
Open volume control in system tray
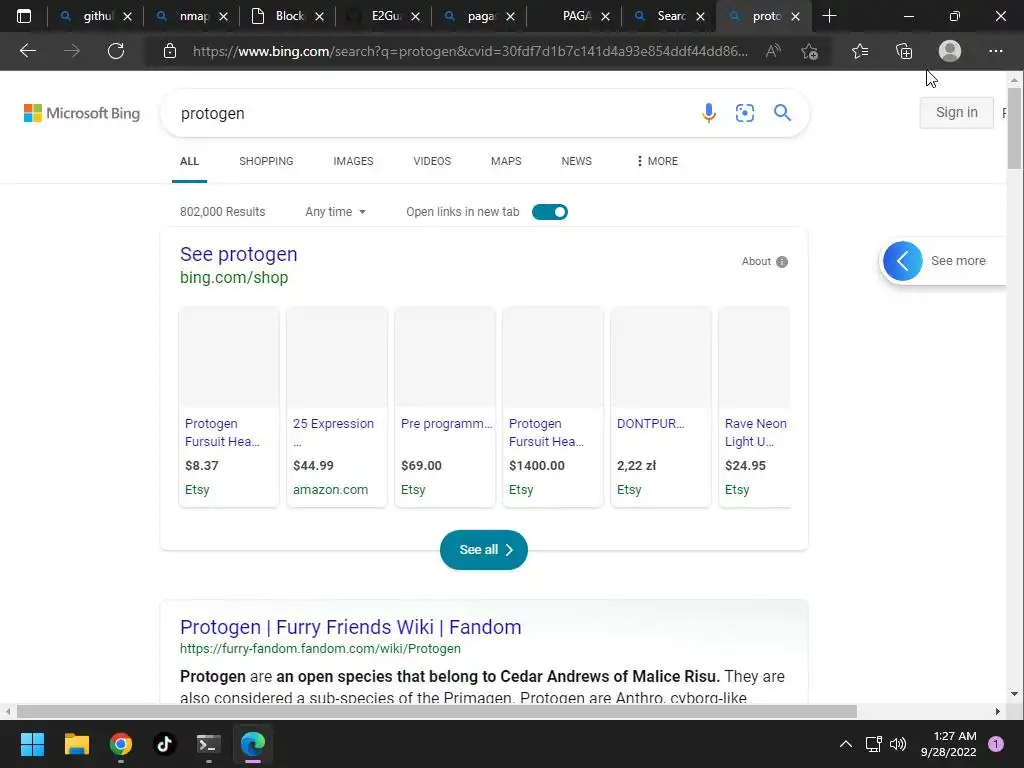[x=898, y=744]
